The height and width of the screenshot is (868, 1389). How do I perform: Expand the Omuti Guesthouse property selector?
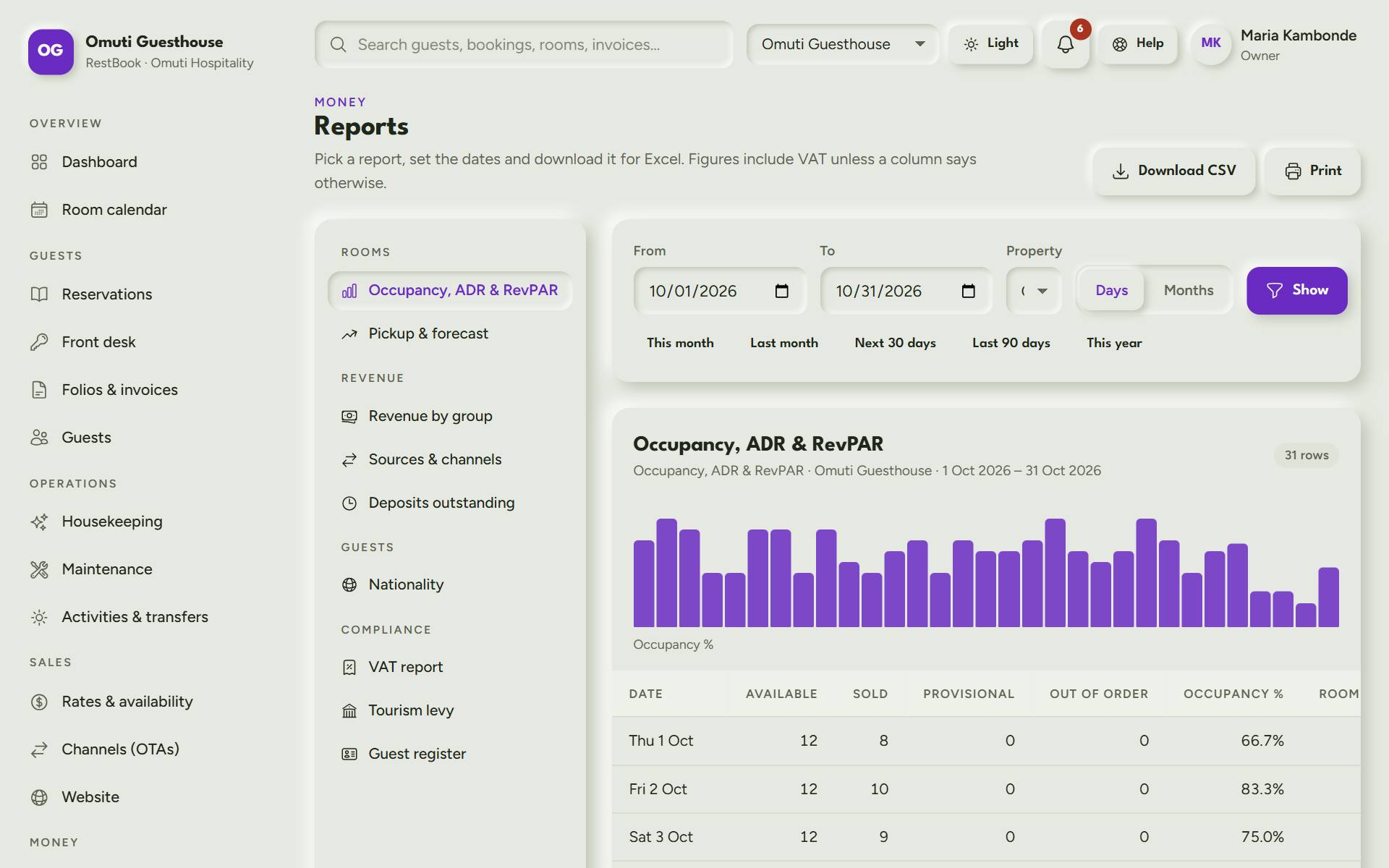(x=843, y=44)
